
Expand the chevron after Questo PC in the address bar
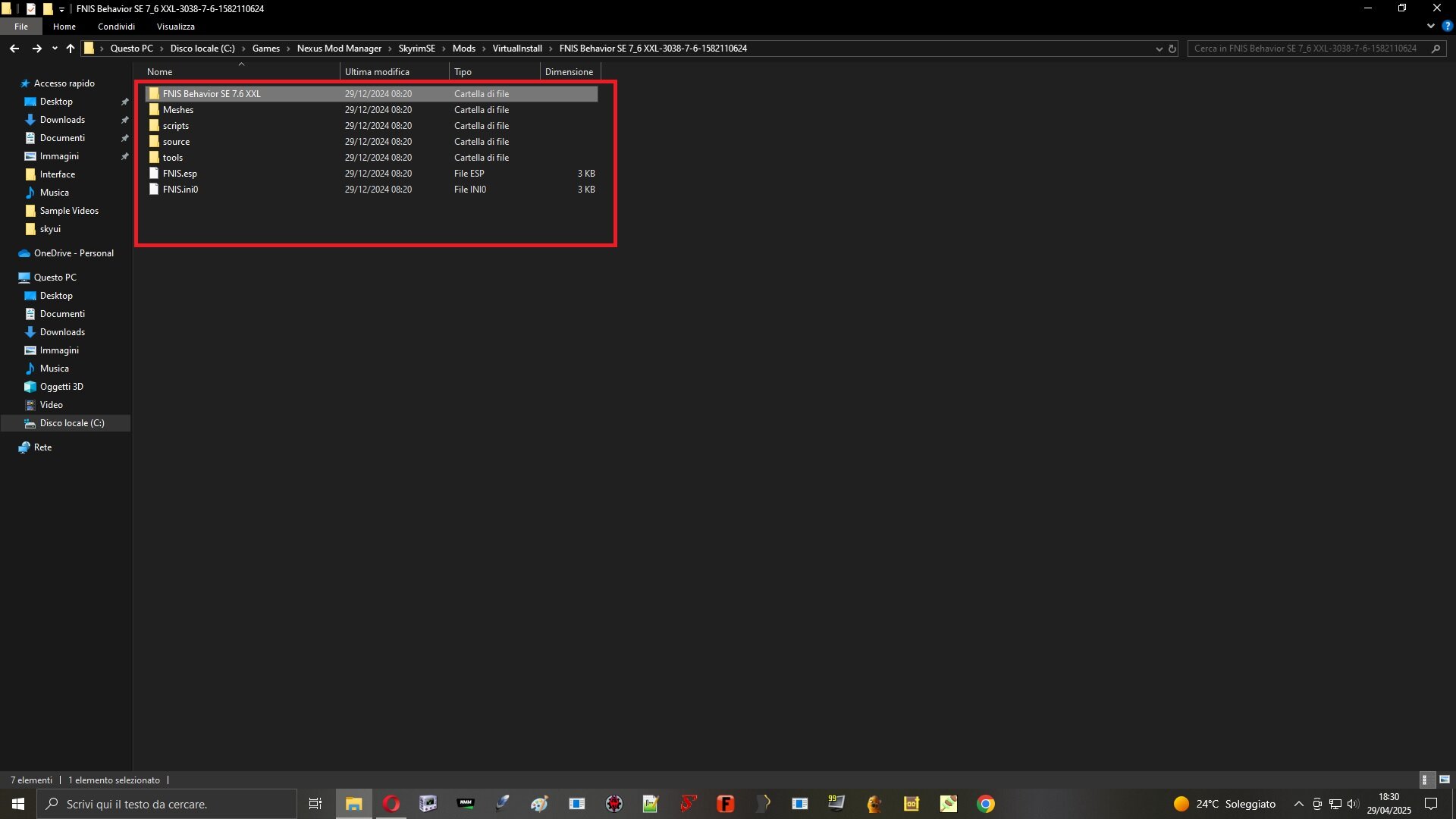pyautogui.click(x=162, y=49)
